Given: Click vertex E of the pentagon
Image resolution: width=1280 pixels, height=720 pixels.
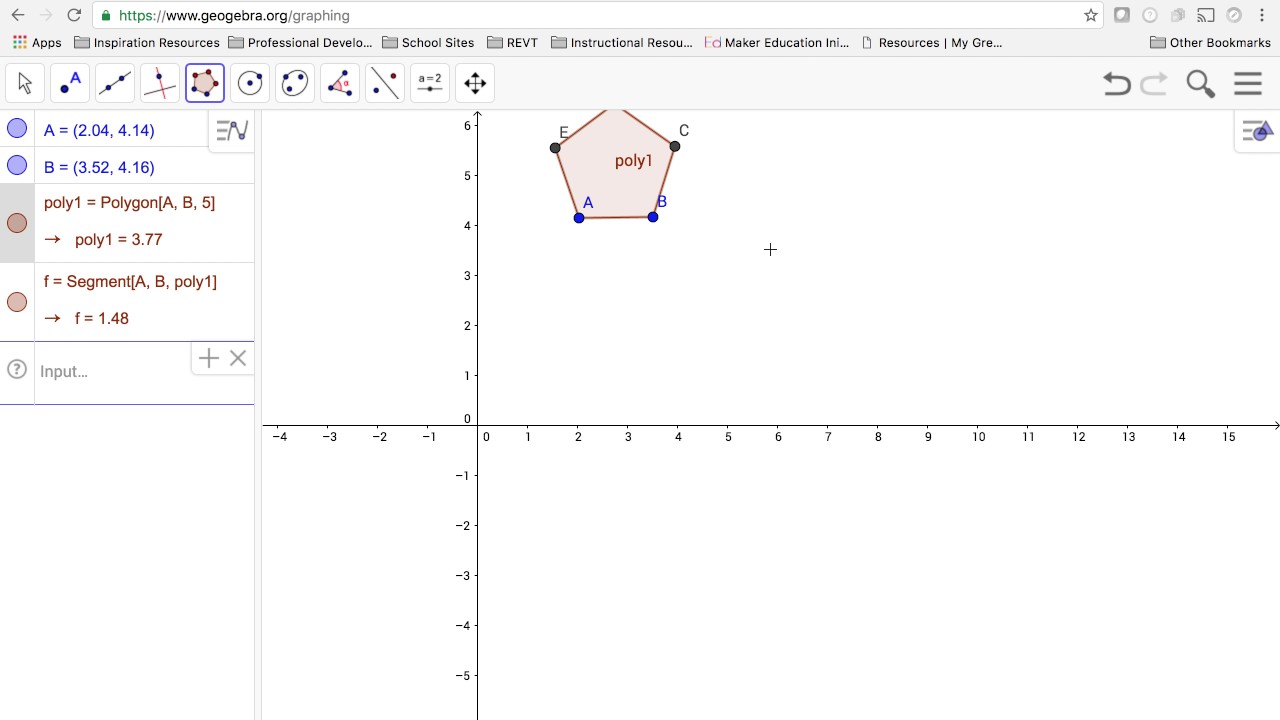Looking at the screenshot, I should (556, 148).
